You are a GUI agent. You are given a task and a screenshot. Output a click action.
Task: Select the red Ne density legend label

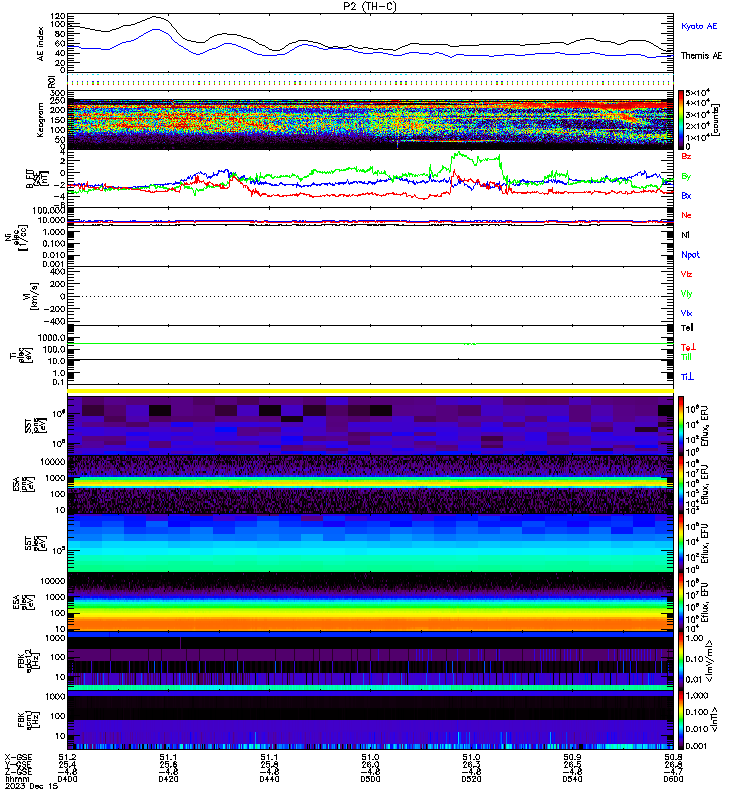pos(686,215)
